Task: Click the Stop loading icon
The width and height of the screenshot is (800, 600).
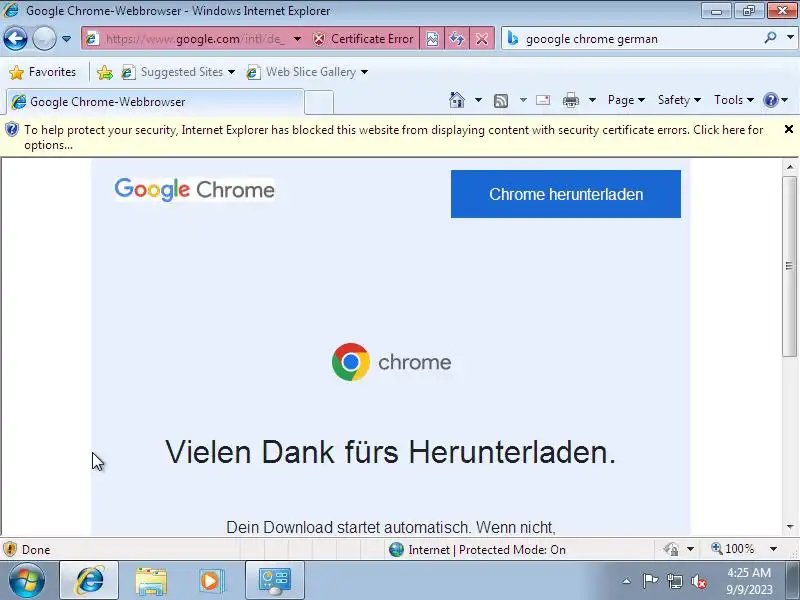Action: point(482,39)
